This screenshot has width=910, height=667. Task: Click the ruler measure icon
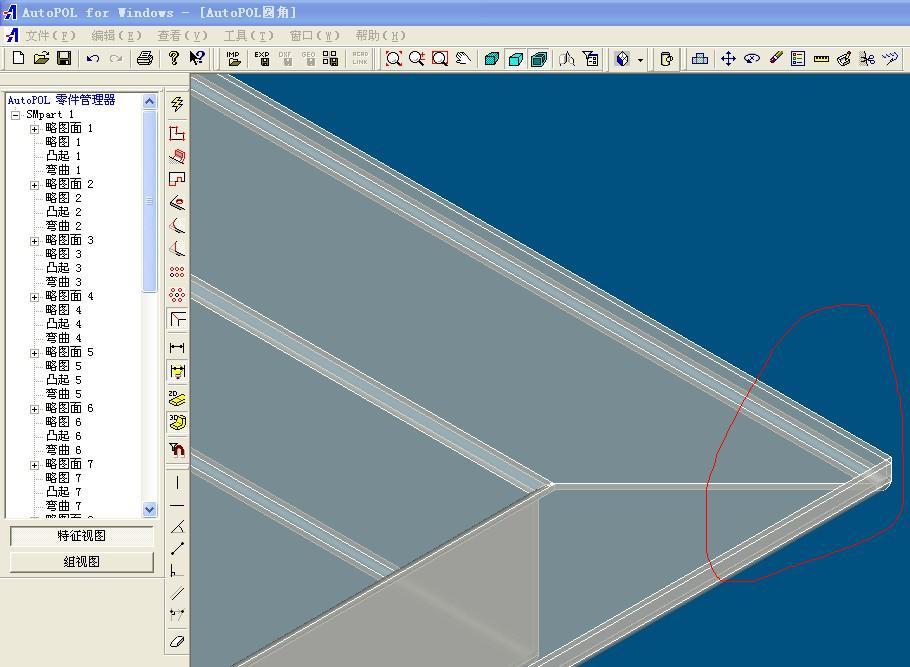[x=821, y=58]
